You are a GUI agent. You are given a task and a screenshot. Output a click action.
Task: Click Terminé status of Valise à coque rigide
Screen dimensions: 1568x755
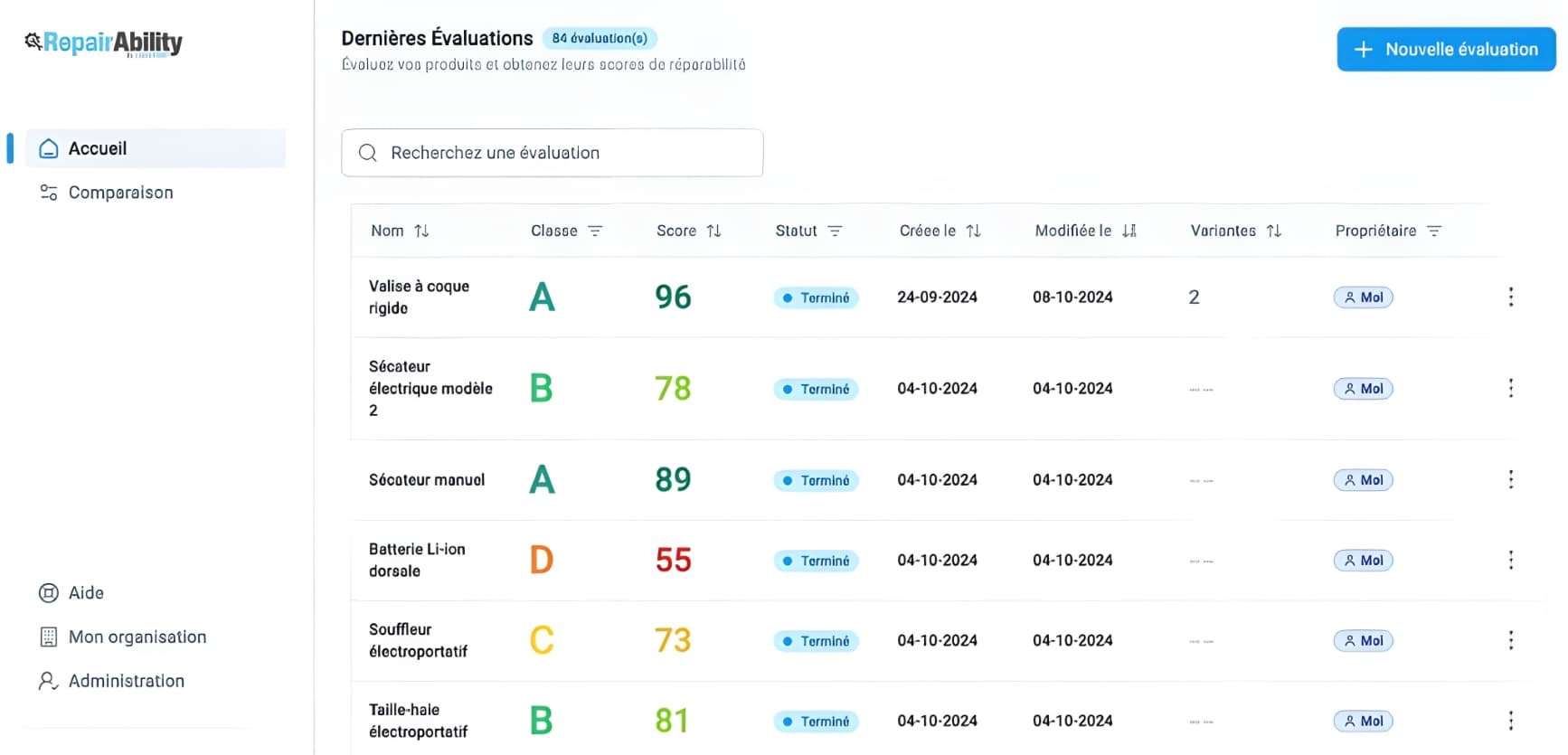point(816,297)
